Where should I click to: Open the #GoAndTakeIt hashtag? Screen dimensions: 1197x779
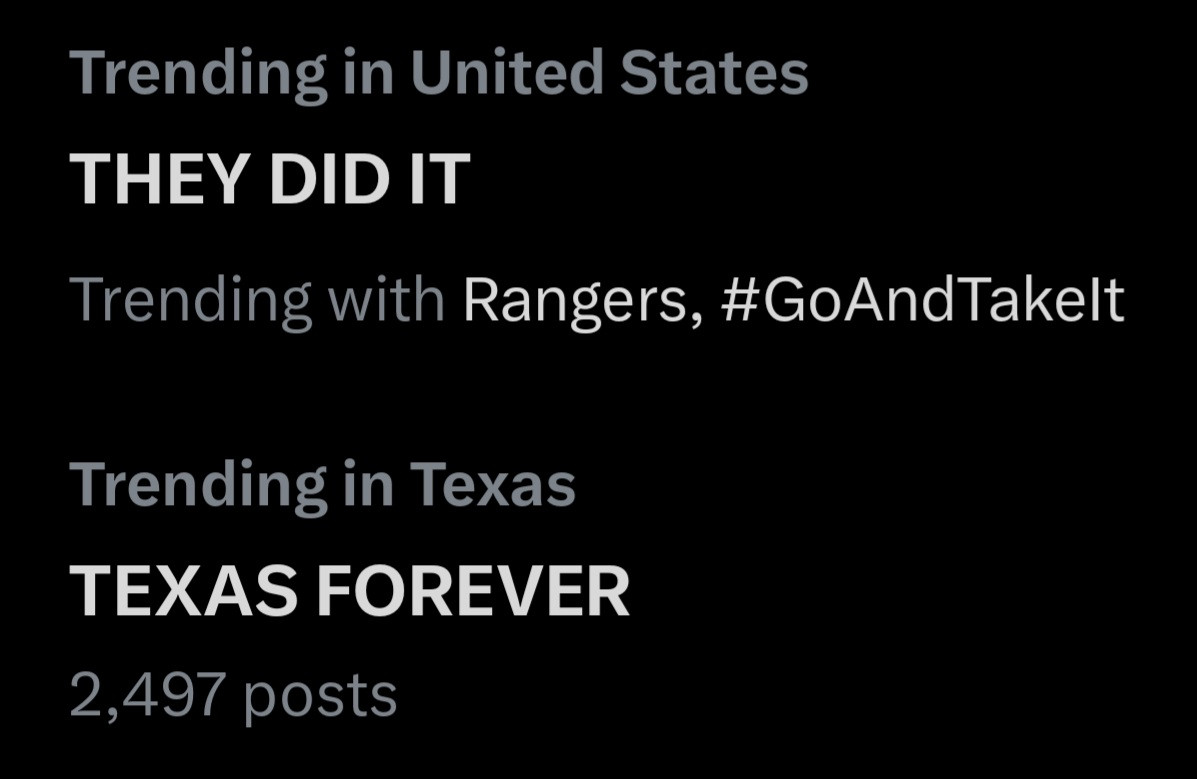click(921, 299)
